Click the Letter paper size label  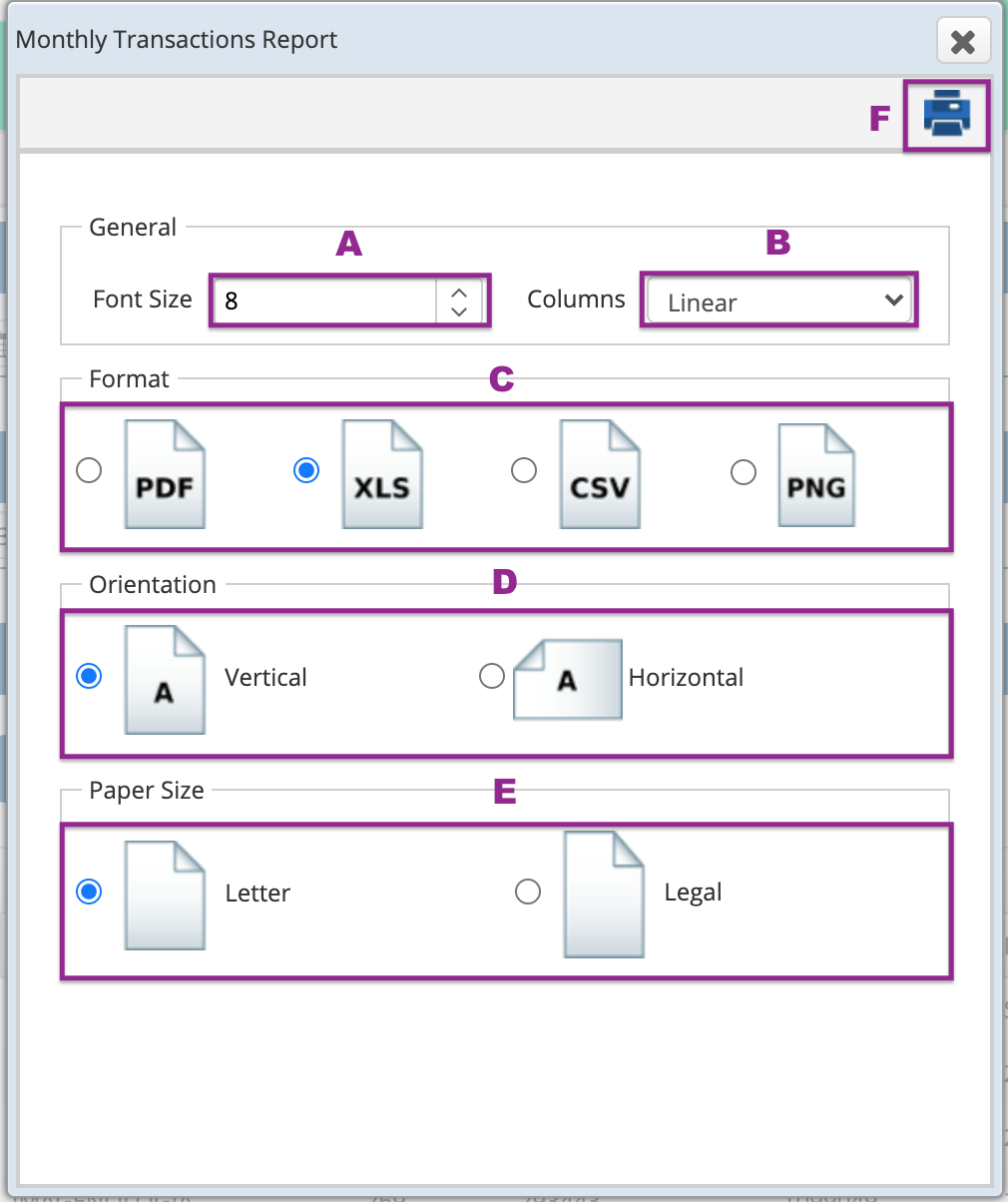click(x=257, y=894)
